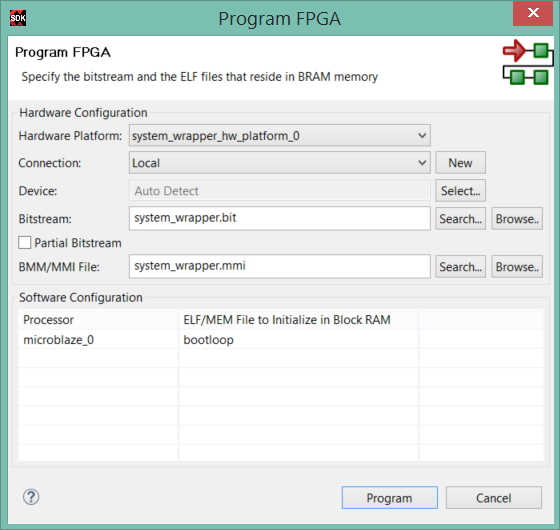This screenshot has height=530, width=560.
Task: Select the microblaze_0 processor row
Action: pyautogui.click(x=281, y=340)
